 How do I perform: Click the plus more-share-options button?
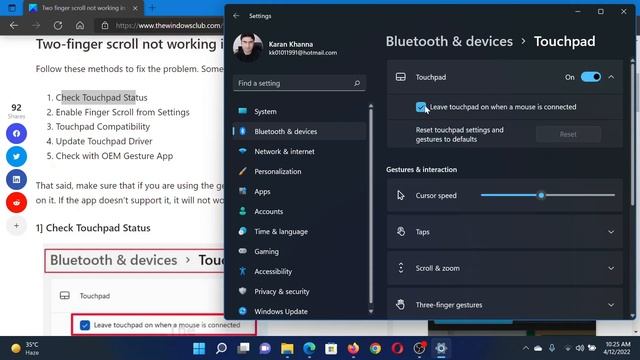pos(16,225)
